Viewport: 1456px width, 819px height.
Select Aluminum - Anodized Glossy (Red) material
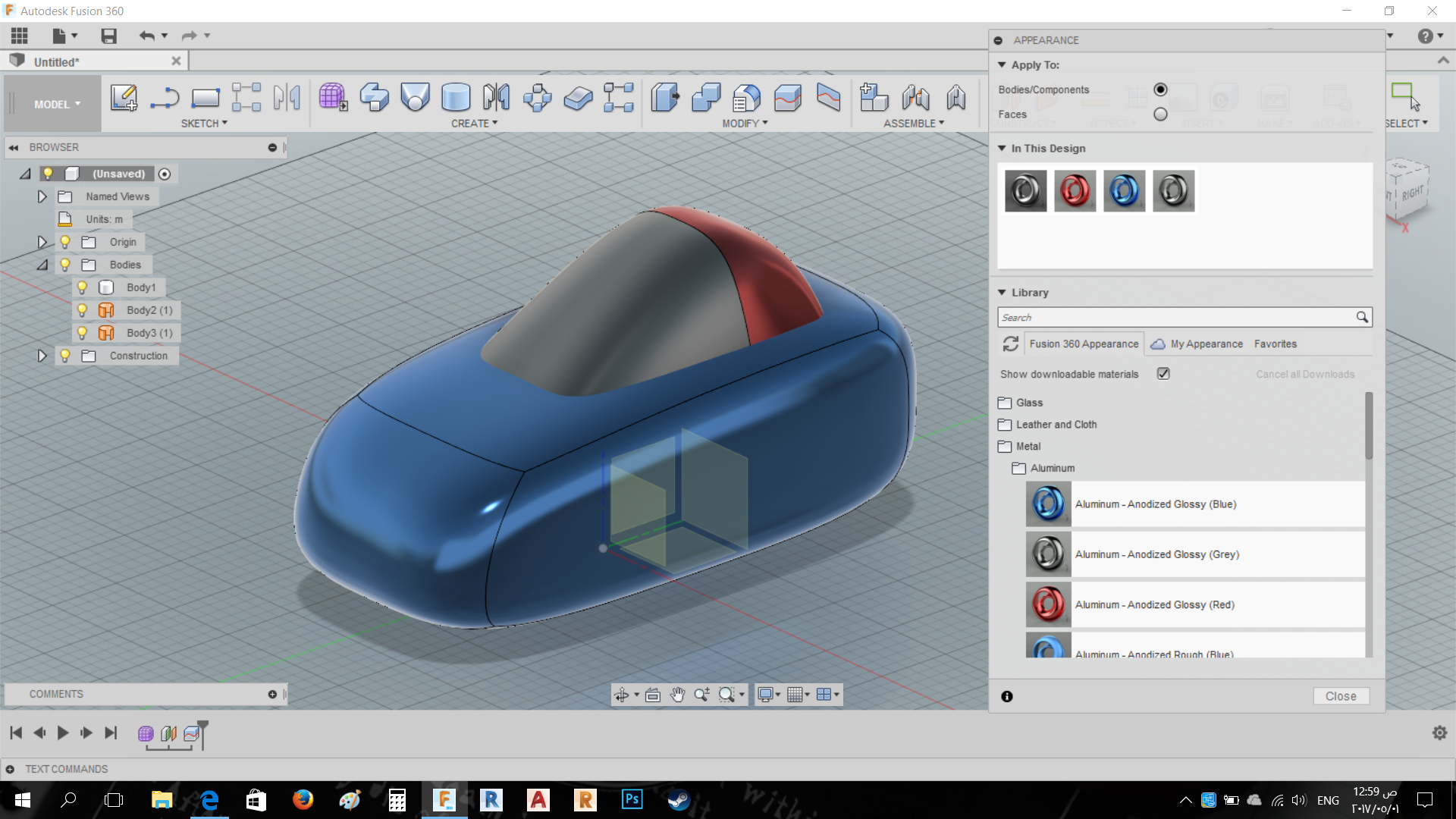pos(1194,604)
